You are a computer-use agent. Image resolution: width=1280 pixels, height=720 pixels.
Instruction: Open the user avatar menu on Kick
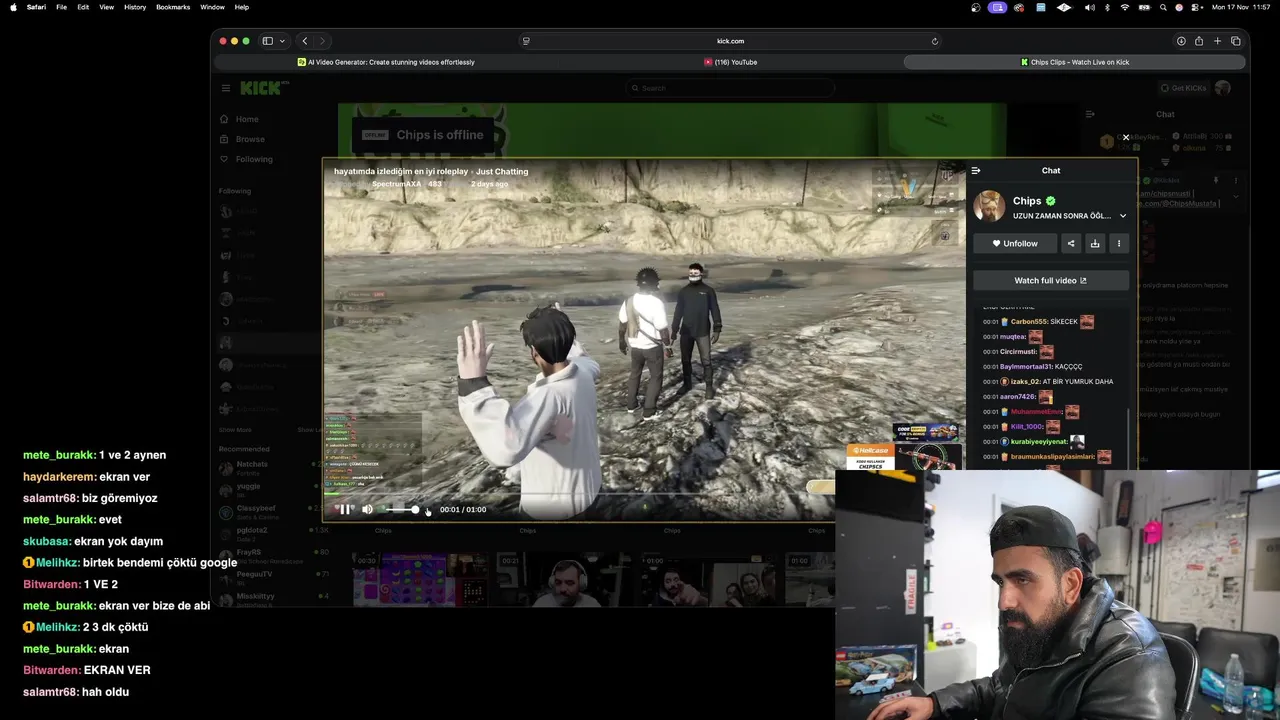coord(1223,88)
